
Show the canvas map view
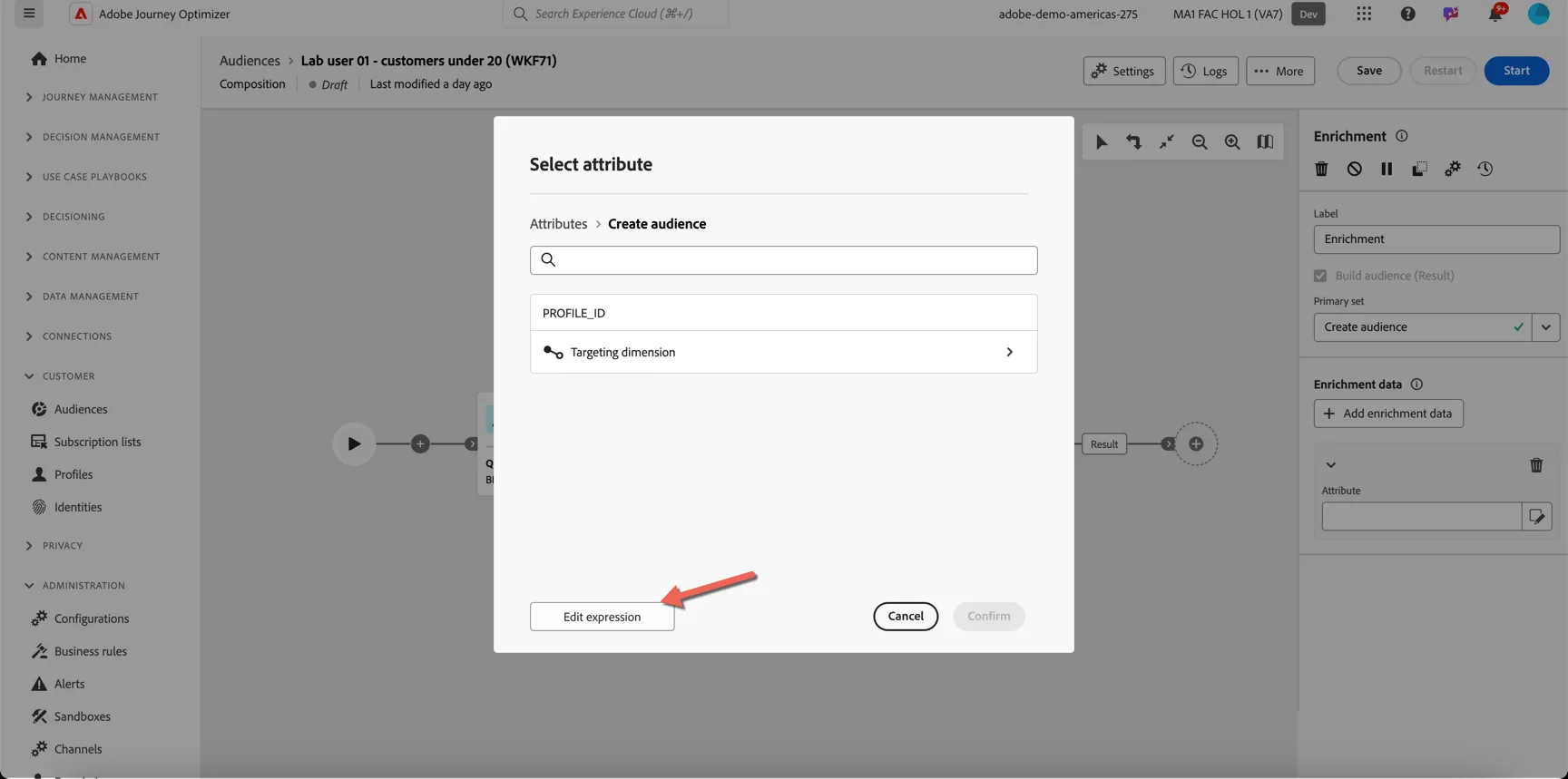point(1264,141)
